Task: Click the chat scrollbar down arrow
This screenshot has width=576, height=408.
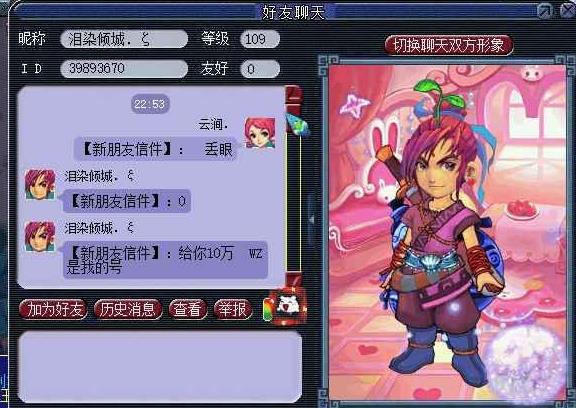Action: (294, 280)
